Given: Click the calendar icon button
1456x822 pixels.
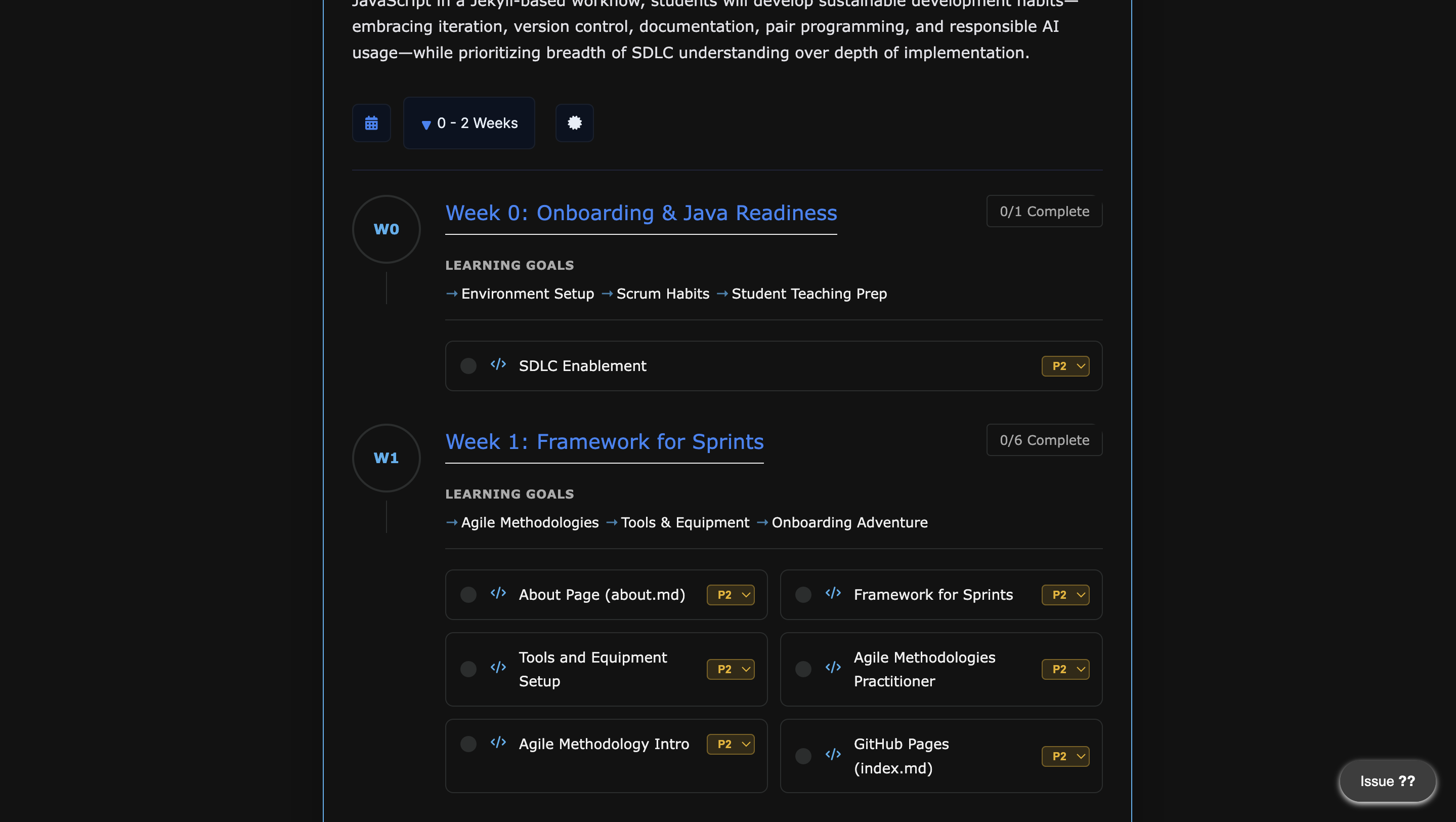Looking at the screenshot, I should pyautogui.click(x=371, y=122).
